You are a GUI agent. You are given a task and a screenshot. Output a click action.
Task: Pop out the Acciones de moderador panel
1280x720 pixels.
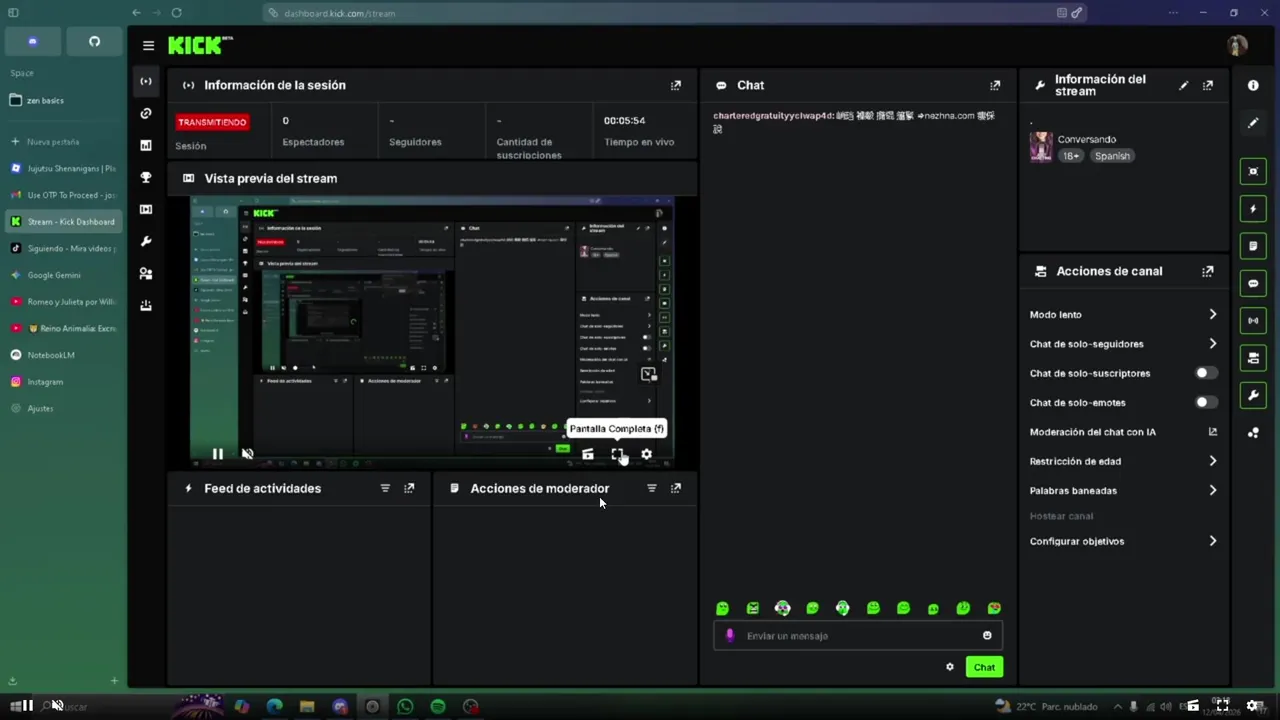pos(676,488)
